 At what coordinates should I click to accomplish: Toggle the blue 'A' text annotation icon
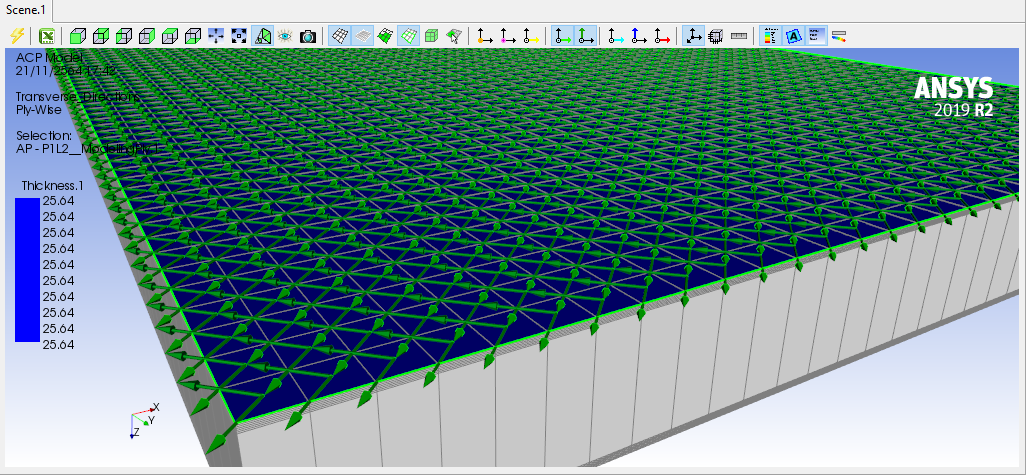click(794, 36)
